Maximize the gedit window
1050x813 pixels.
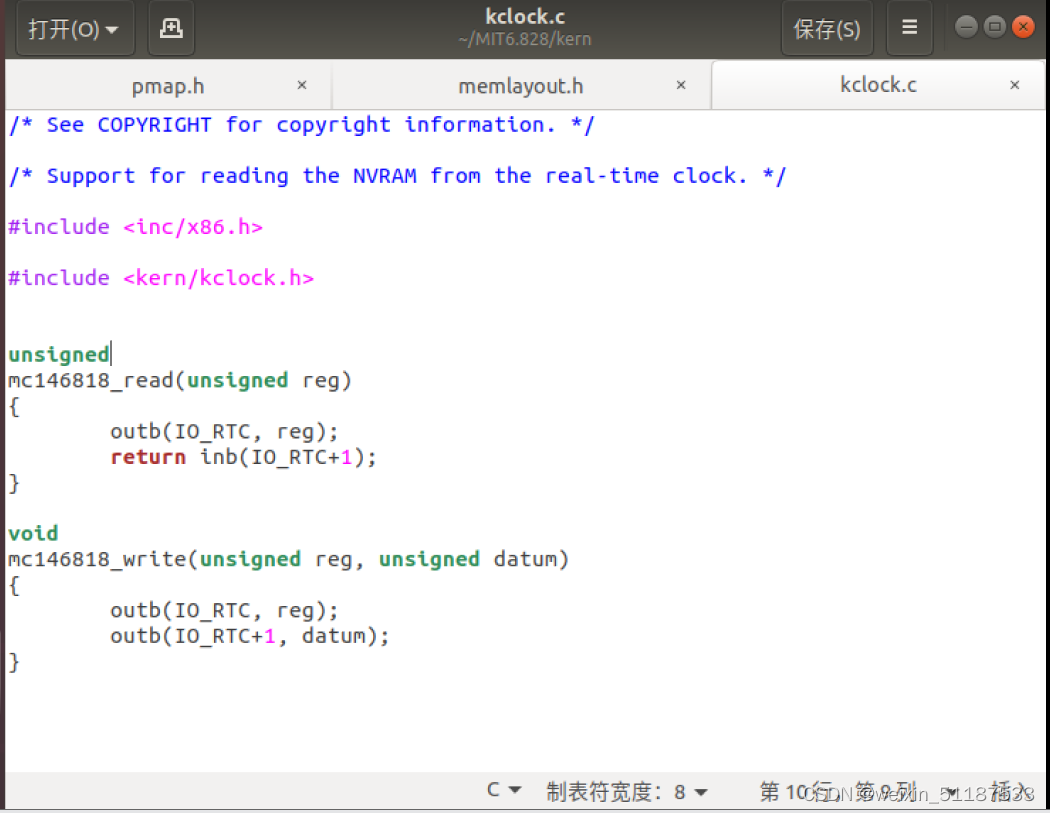(994, 27)
